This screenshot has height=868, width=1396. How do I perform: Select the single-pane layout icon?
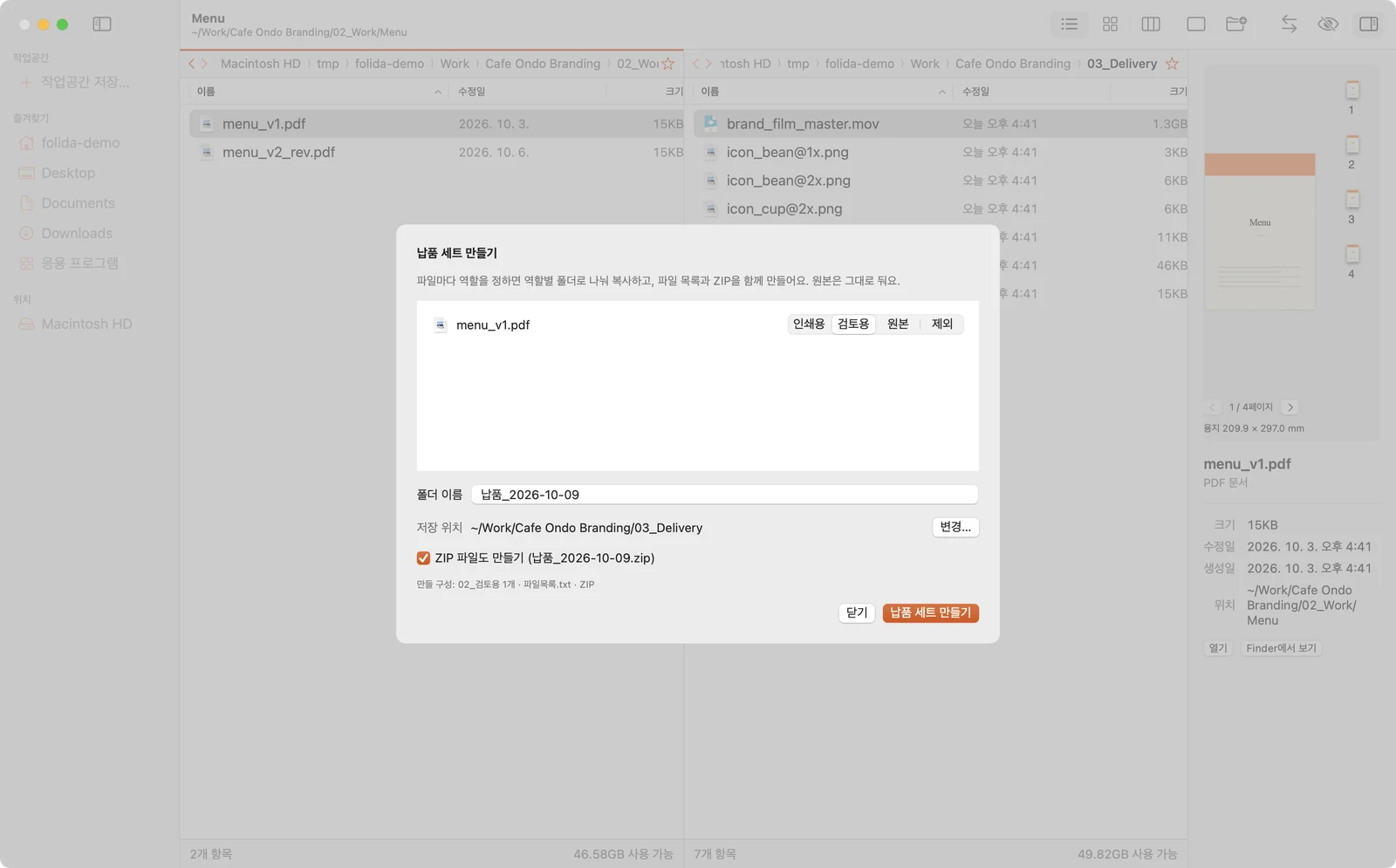(1196, 24)
